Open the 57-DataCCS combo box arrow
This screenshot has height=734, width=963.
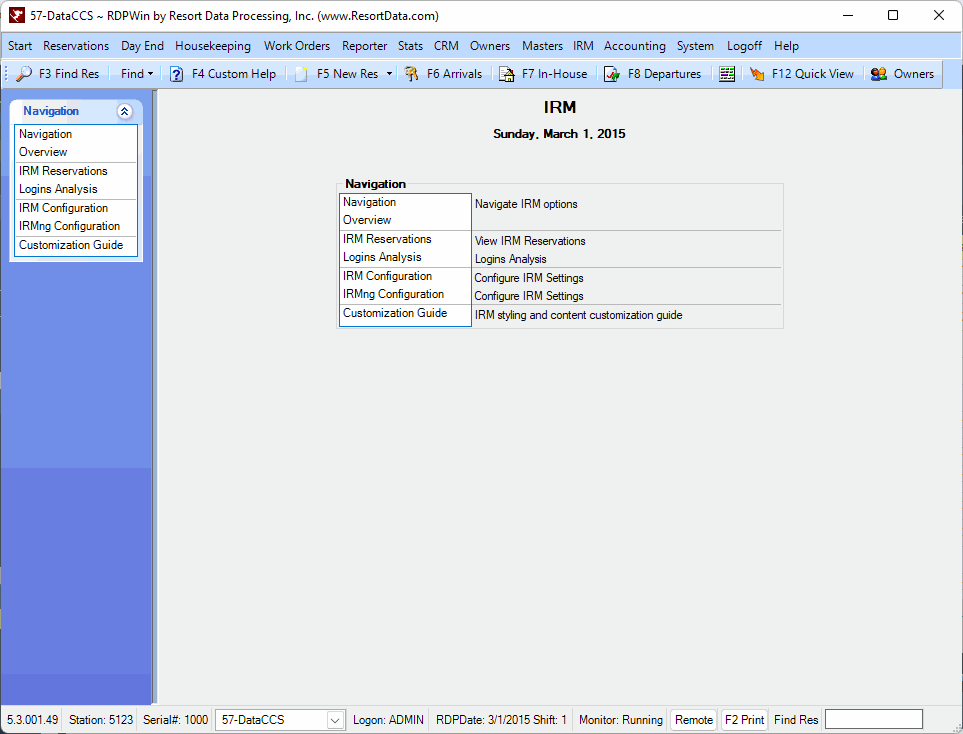click(x=335, y=720)
